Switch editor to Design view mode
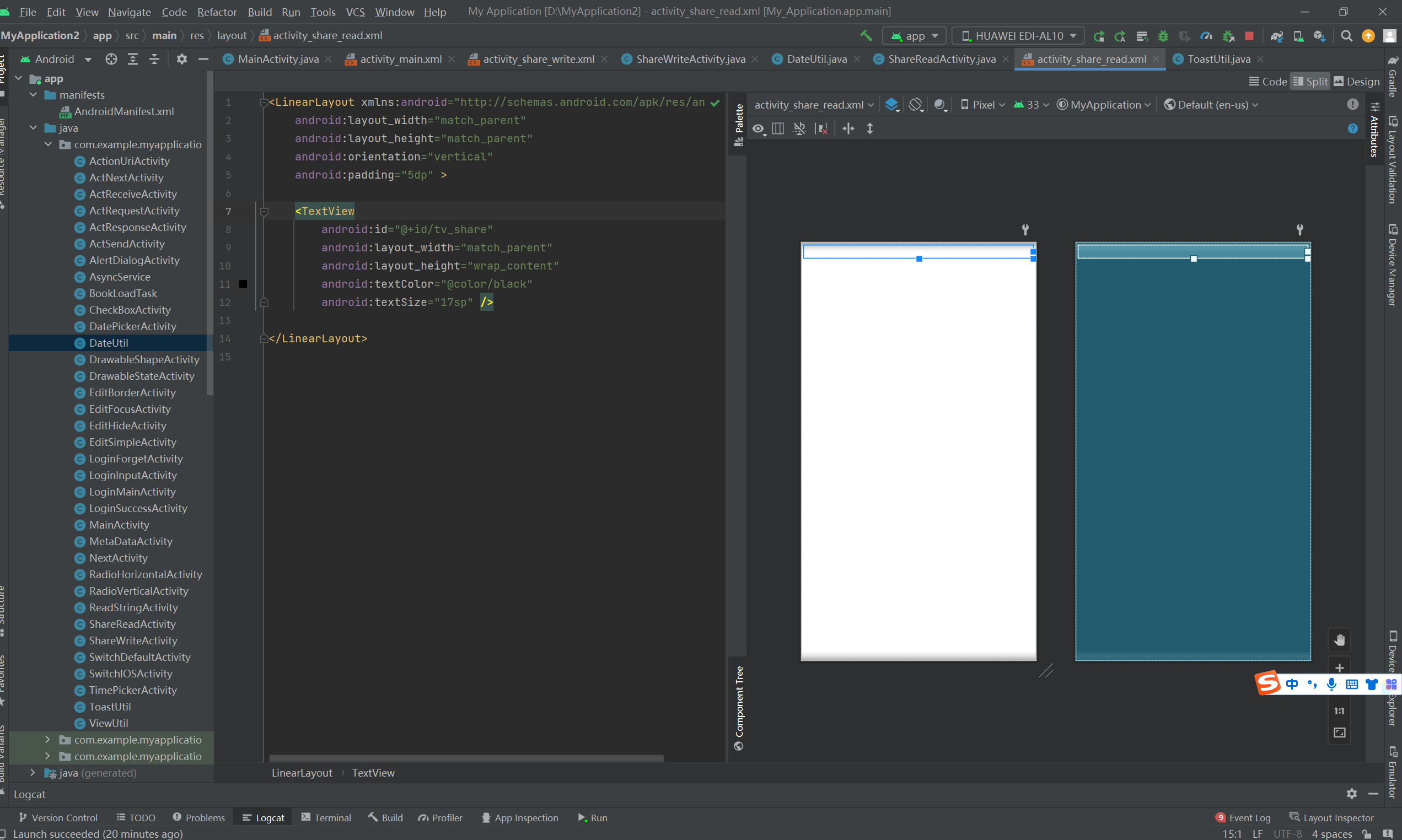1402x840 pixels. [1357, 82]
